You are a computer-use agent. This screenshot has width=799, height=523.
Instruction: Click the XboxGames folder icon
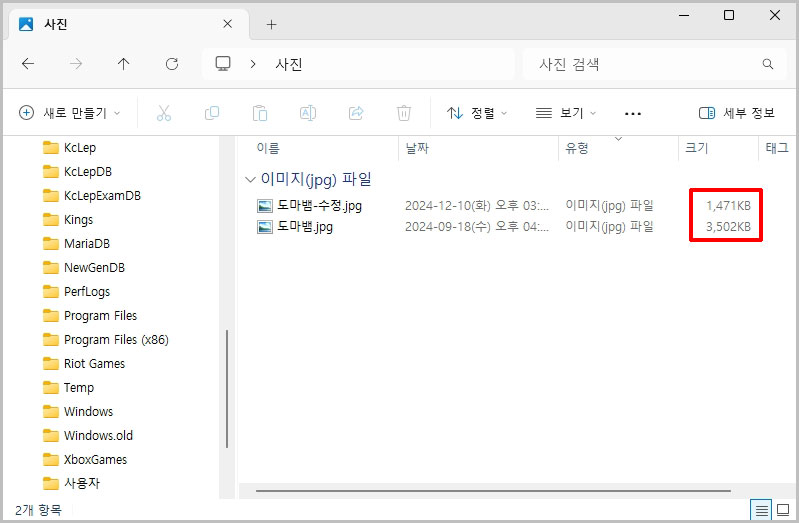coord(50,459)
